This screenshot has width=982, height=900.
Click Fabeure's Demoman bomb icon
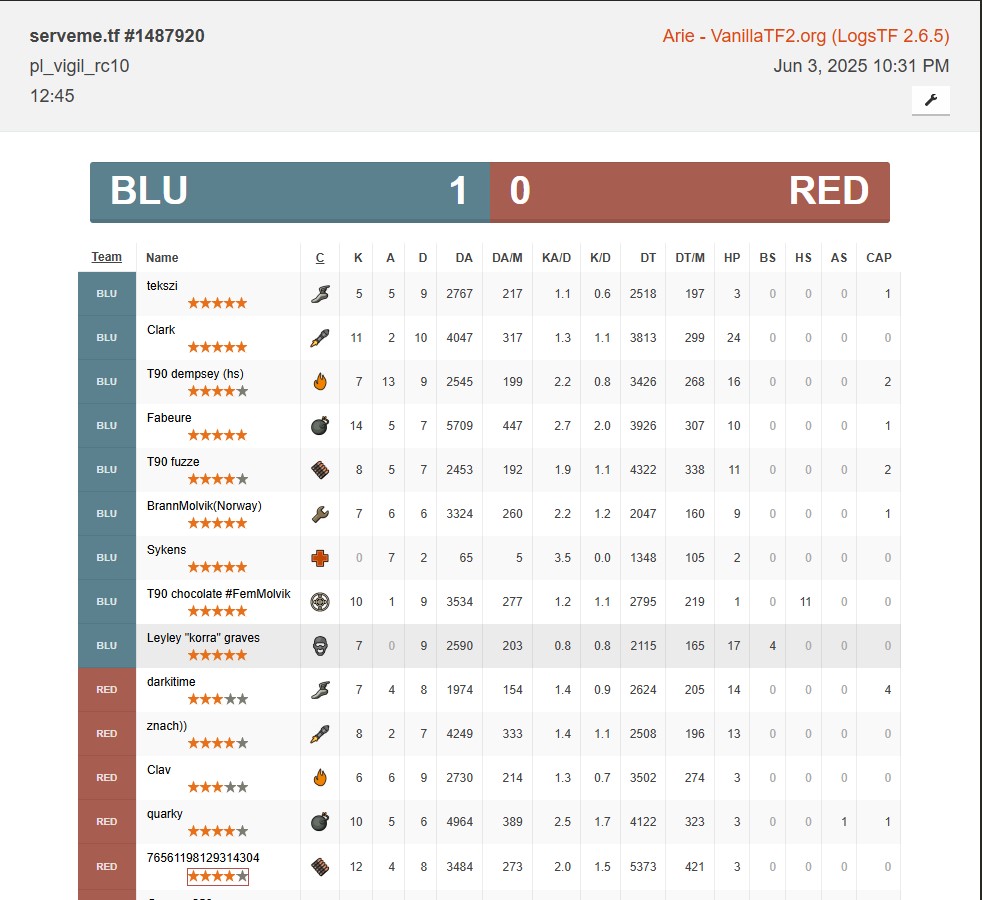tap(320, 426)
